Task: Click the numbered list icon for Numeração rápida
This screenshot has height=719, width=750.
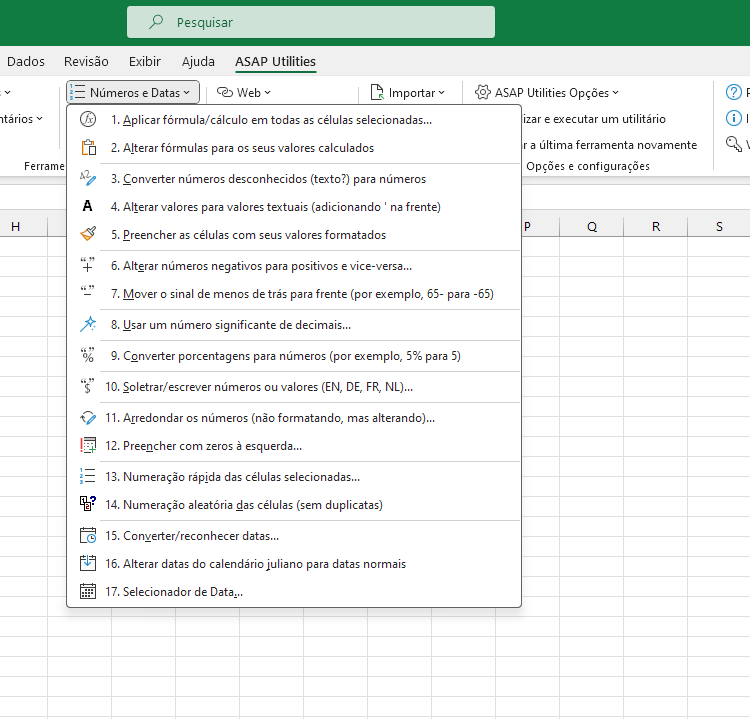Action: point(88,476)
